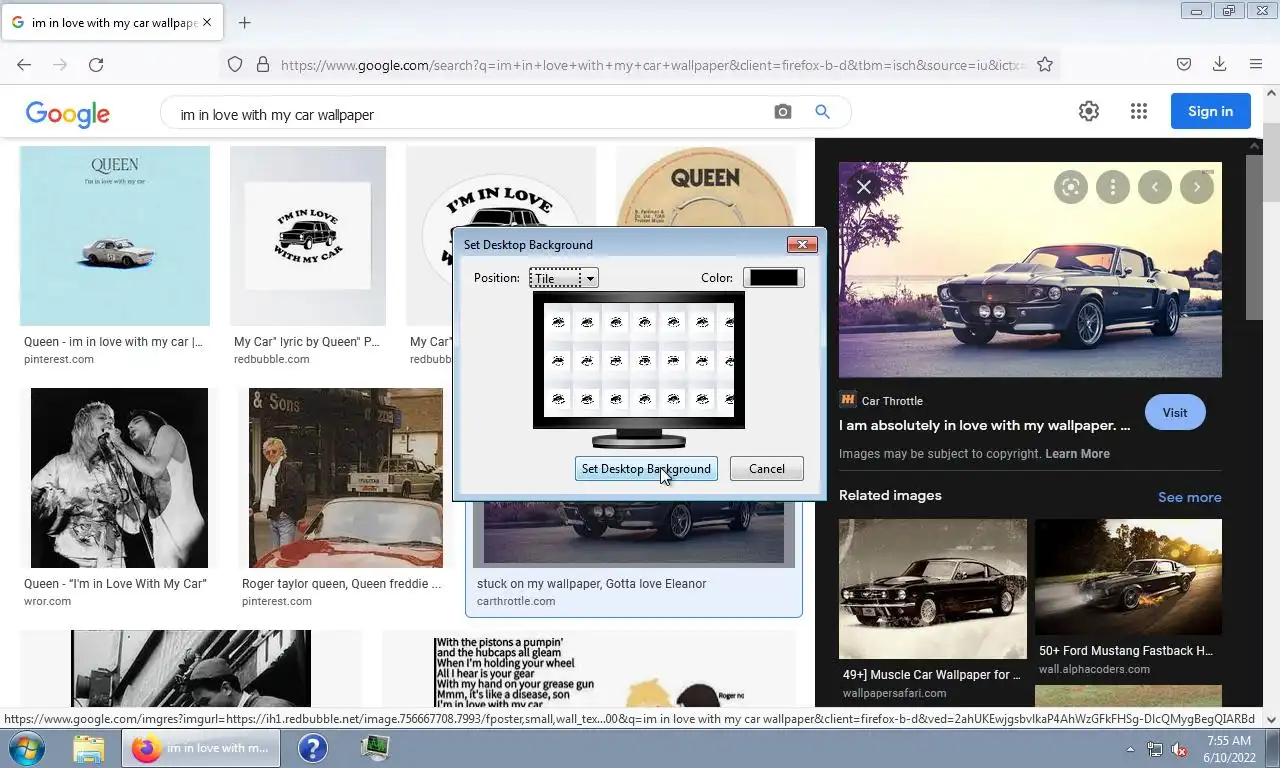The image size is (1280, 768).
Task: Click the lyrics With the pistons a pumpin' thumbnail
Action: coord(589,669)
